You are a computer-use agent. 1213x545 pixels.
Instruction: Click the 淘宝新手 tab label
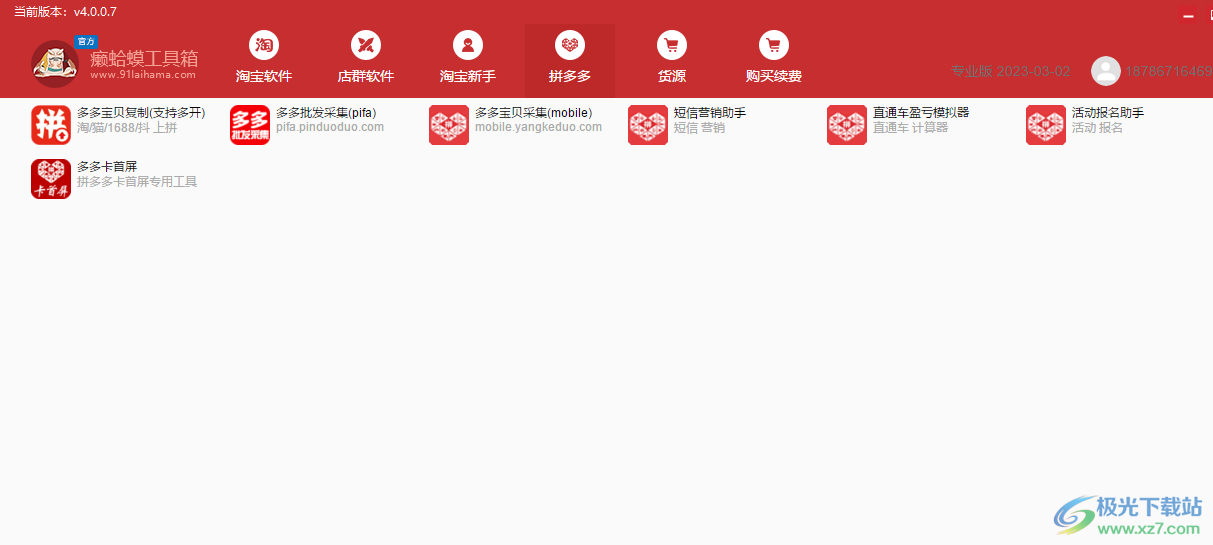468,76
